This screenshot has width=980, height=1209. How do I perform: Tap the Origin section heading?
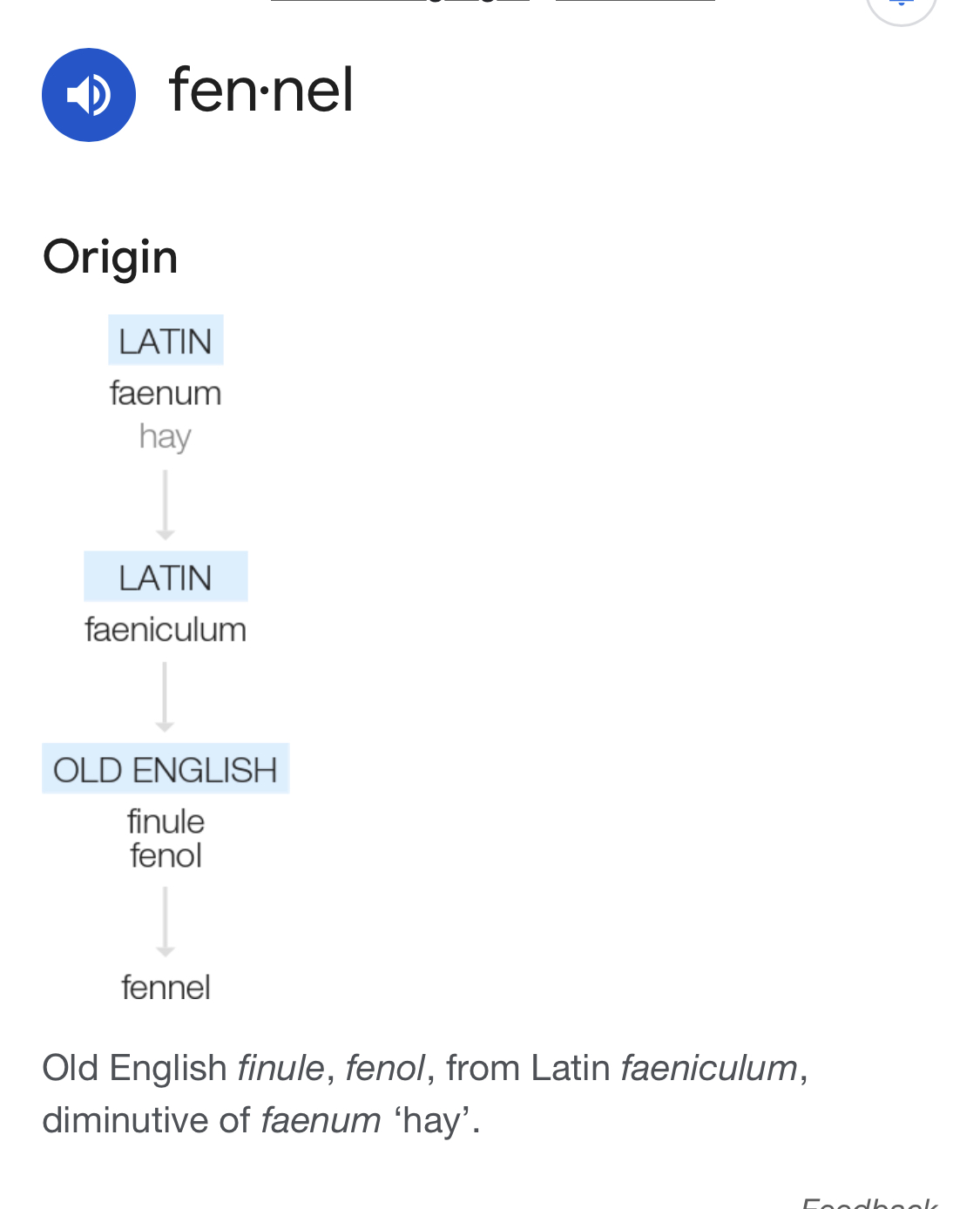(111, 257)
